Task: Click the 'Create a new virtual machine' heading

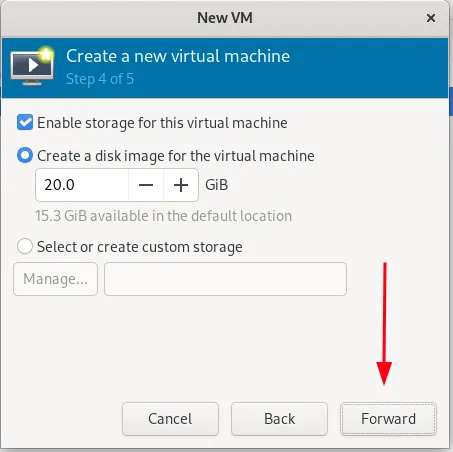Action: pyautogui.click(x=178, y=56)
